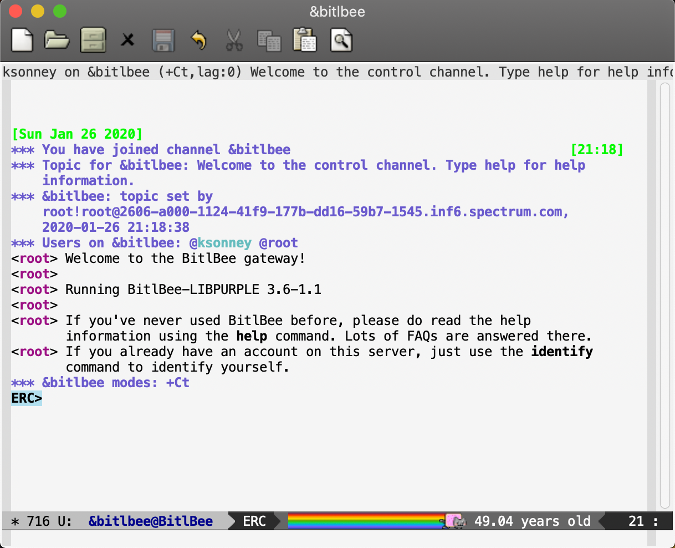Click the Nyan Cat in the mode line
This screenshot has height=548, width=675.
coord(456,521)
